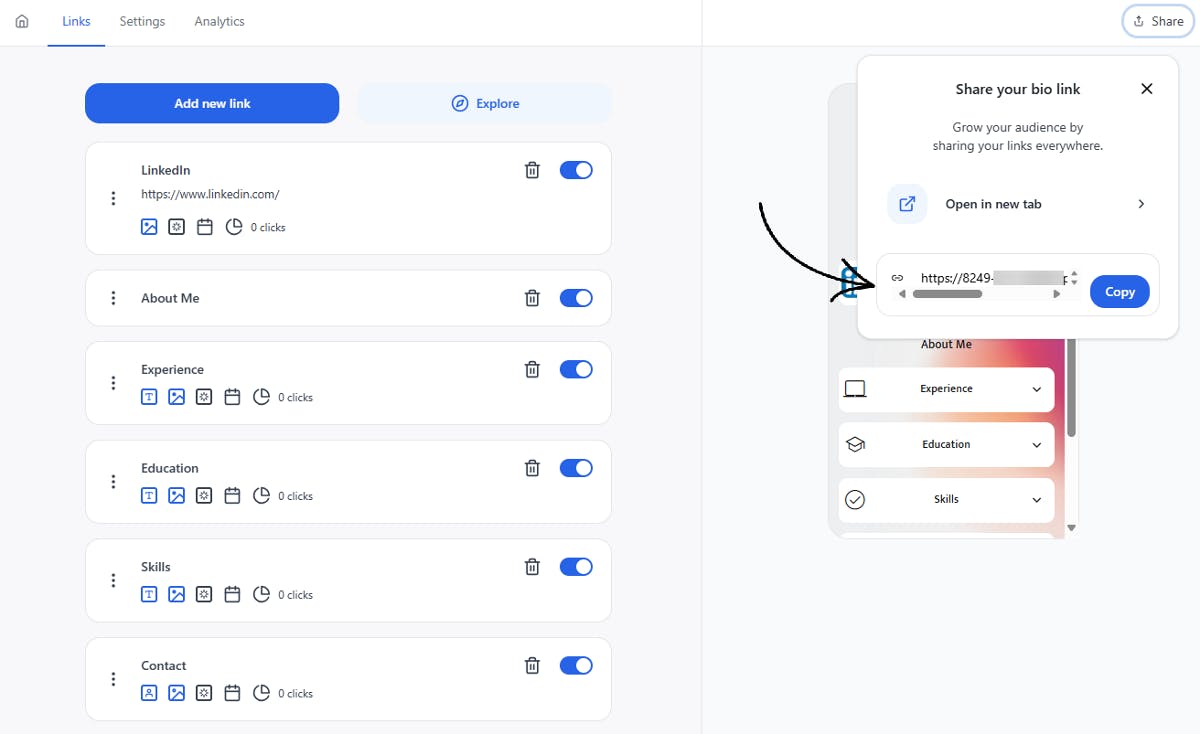Click the trash icon for Skills
1200x734 pixels.
pos(532,567)
